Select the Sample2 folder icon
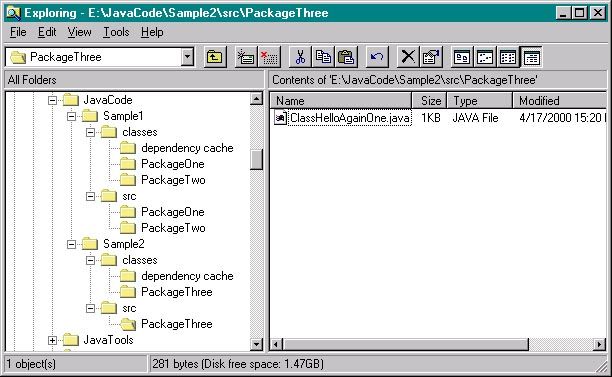 (90, 244)
